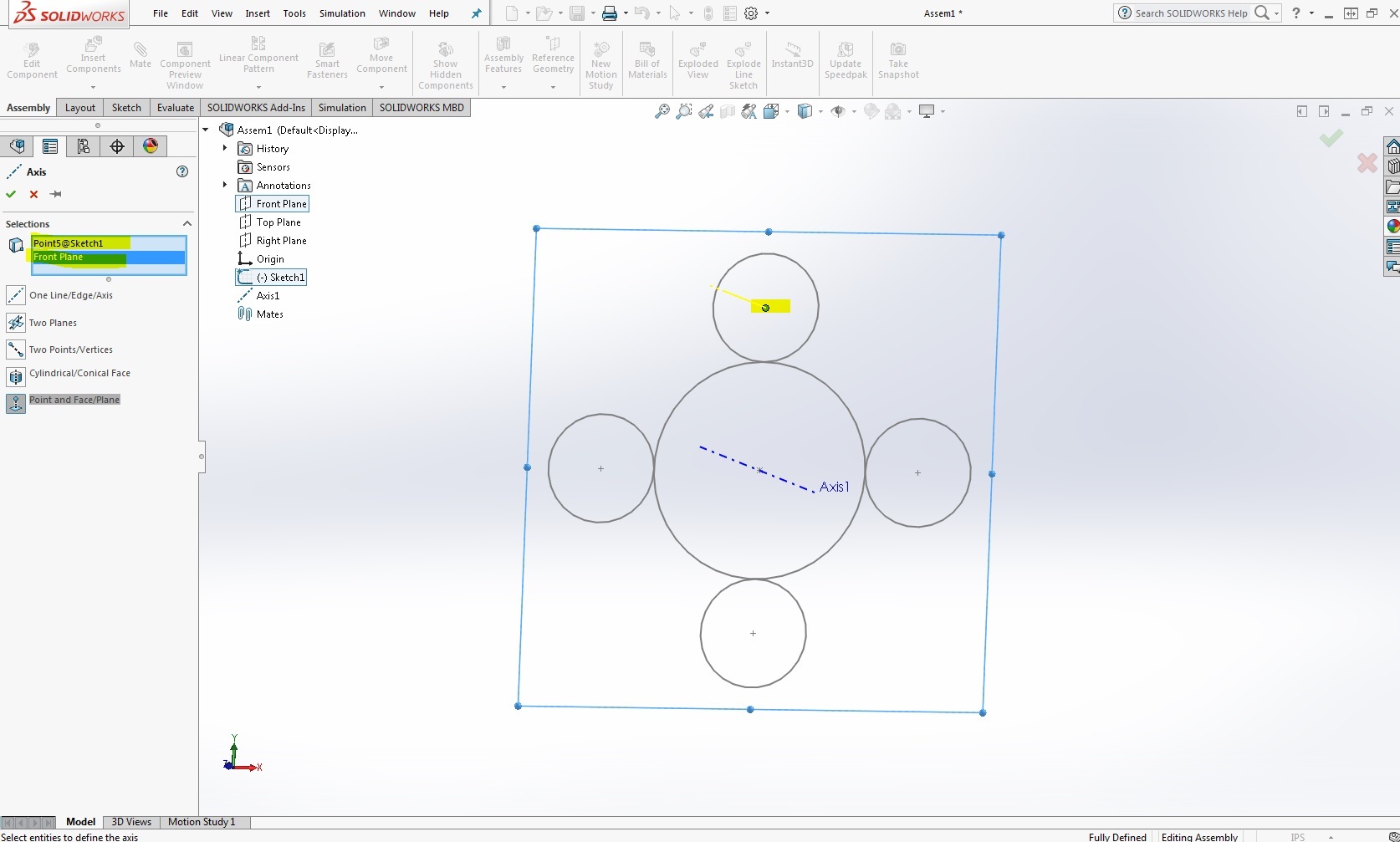This screenshot has width=1400, height=842.
Task: Open FeatureManager Design Tree tab icon
Action: pos(17,146)
